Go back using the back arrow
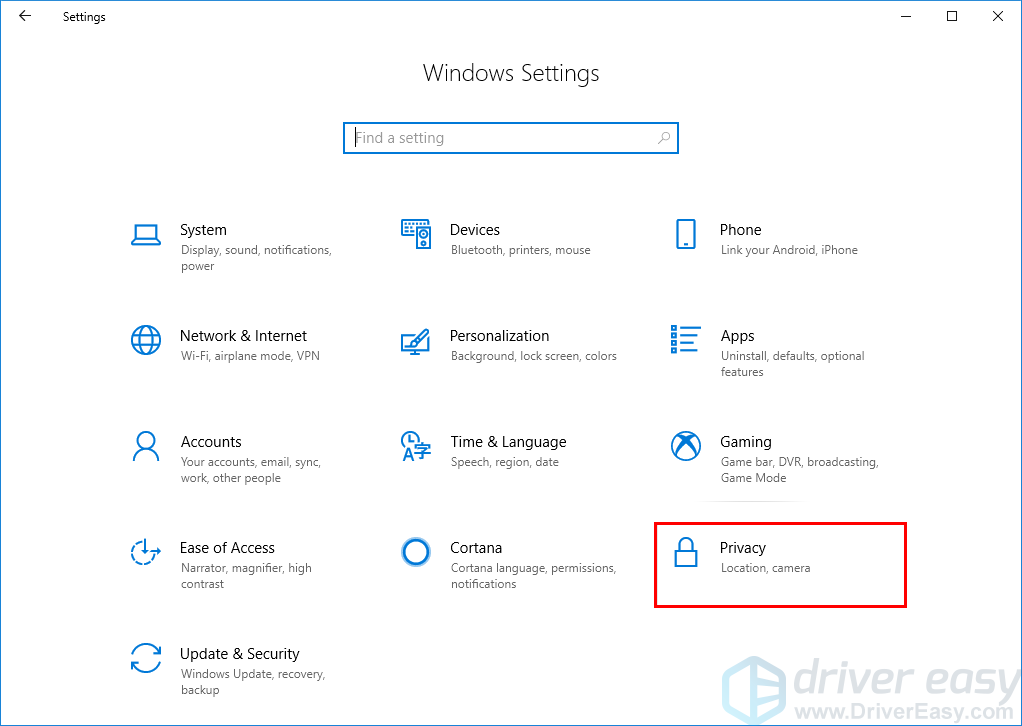 (25, 16)
